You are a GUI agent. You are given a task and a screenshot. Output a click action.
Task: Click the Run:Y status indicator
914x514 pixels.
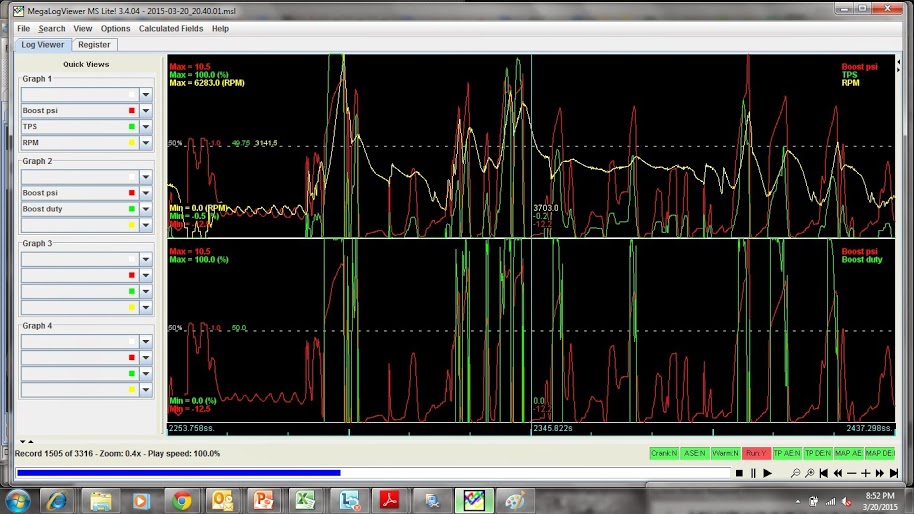point(756,453)
